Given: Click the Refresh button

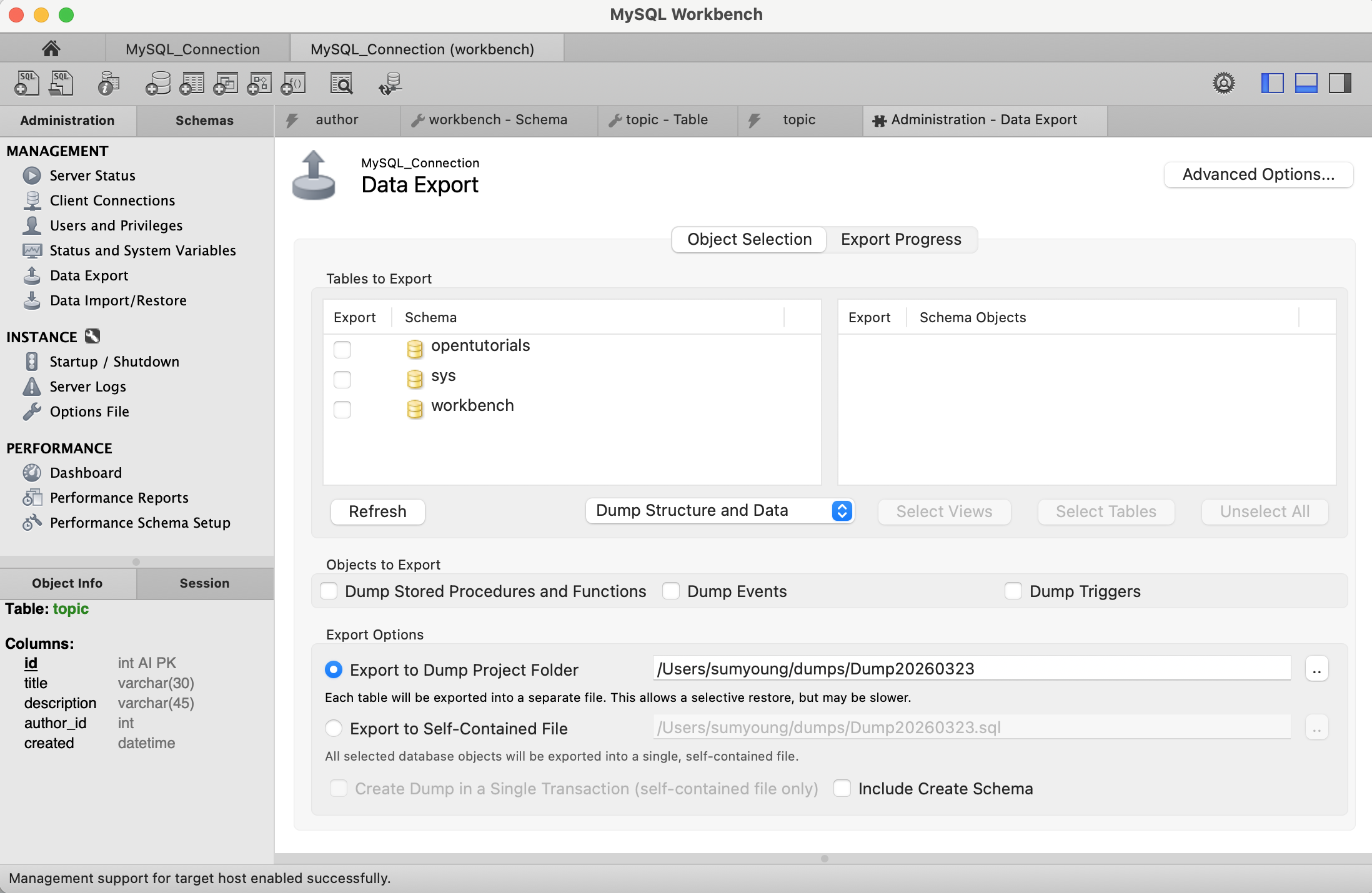Looking at the screenshot, I should (x=377, y=511).
